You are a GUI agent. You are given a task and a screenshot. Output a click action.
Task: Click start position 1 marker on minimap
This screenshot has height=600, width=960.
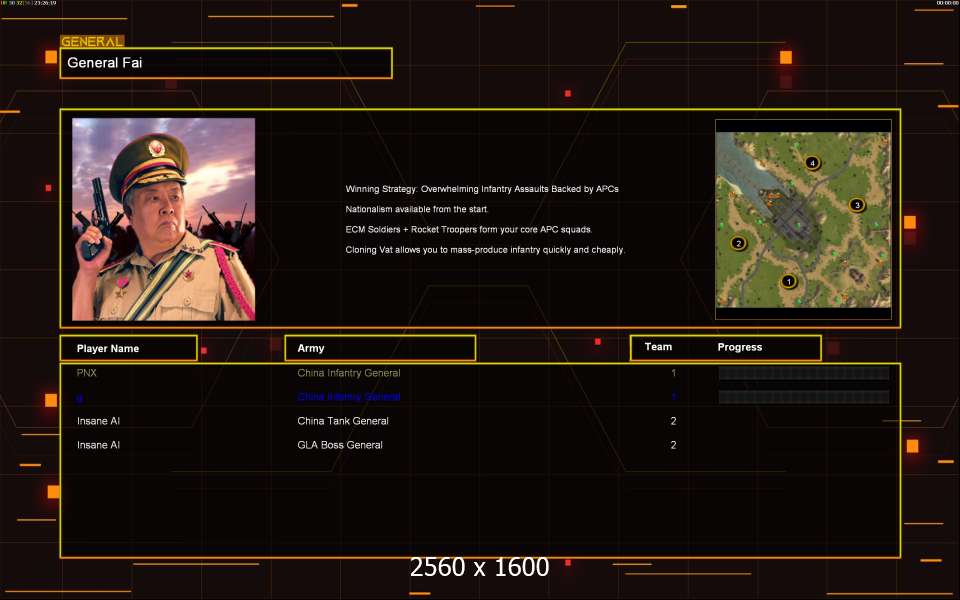pyautogui.click(x=788, y=282)
